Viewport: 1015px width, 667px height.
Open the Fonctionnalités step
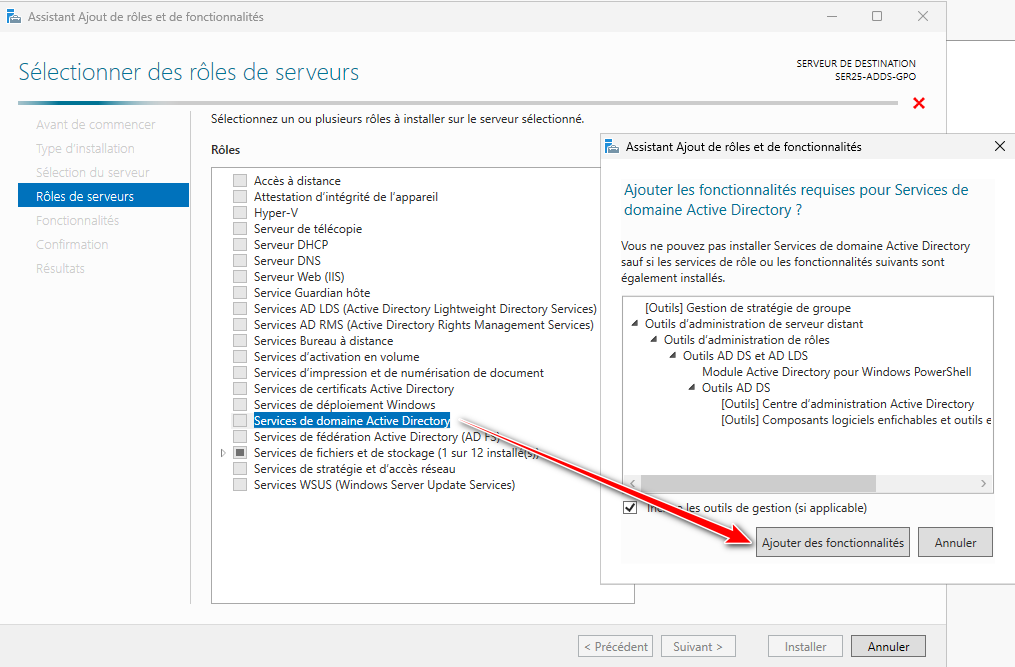pyautogui.click(x=78, y=220)
